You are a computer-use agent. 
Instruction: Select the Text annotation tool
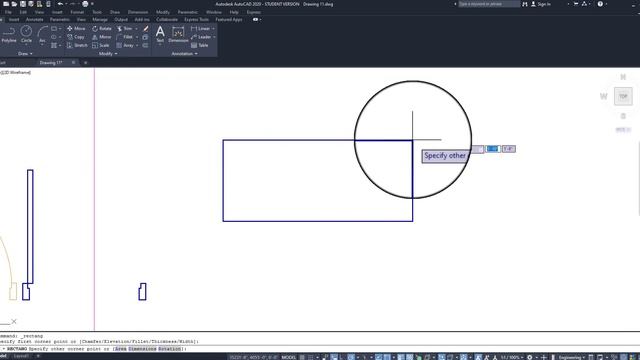pos(160,34)
